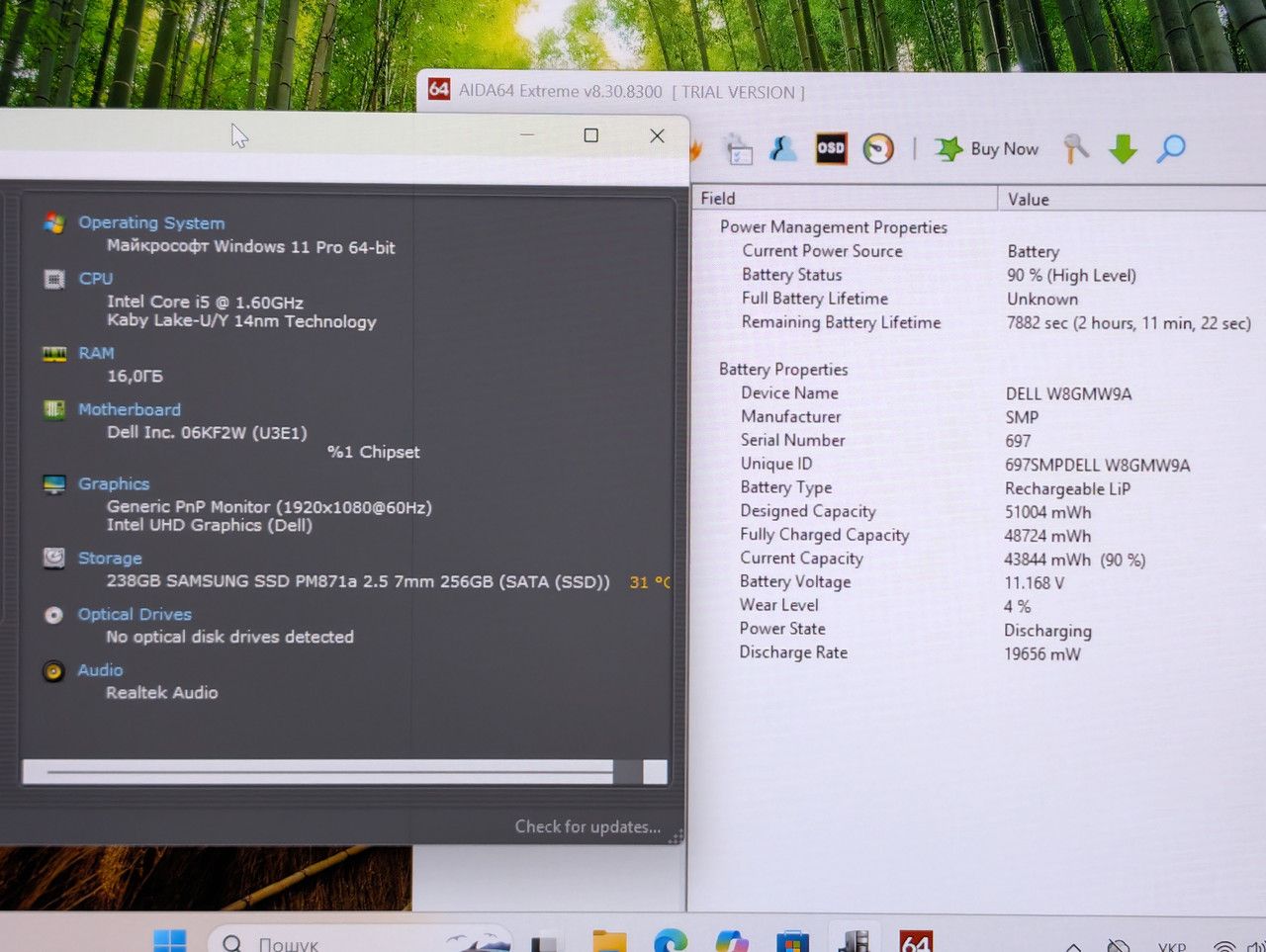Click the key and magnifier license icon

click(x=1075, y=148)
